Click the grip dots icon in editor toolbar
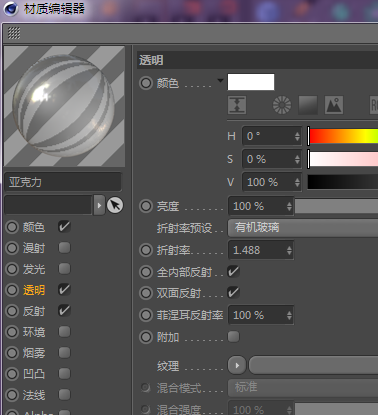 [x=14, y=33]
